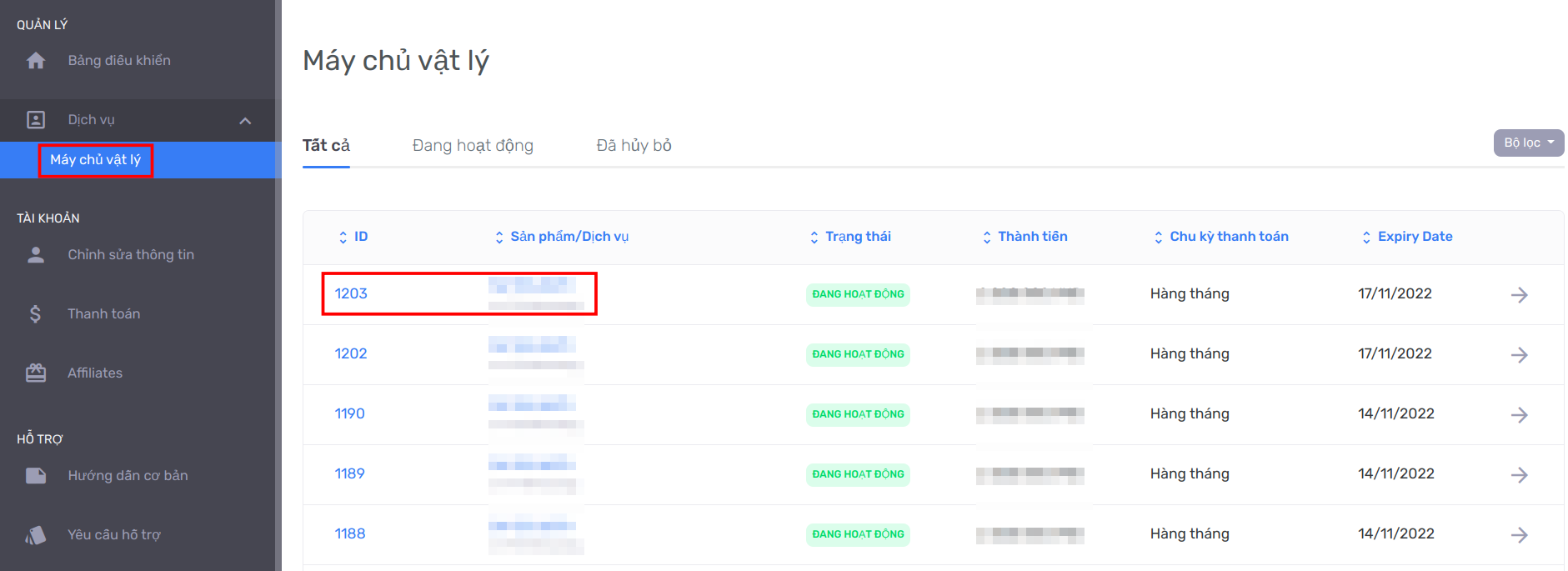Screen dimensions: 1568x571
Task: Click the Hướng dẫn cơ bản document icon
Action: [x=36, y=476]
